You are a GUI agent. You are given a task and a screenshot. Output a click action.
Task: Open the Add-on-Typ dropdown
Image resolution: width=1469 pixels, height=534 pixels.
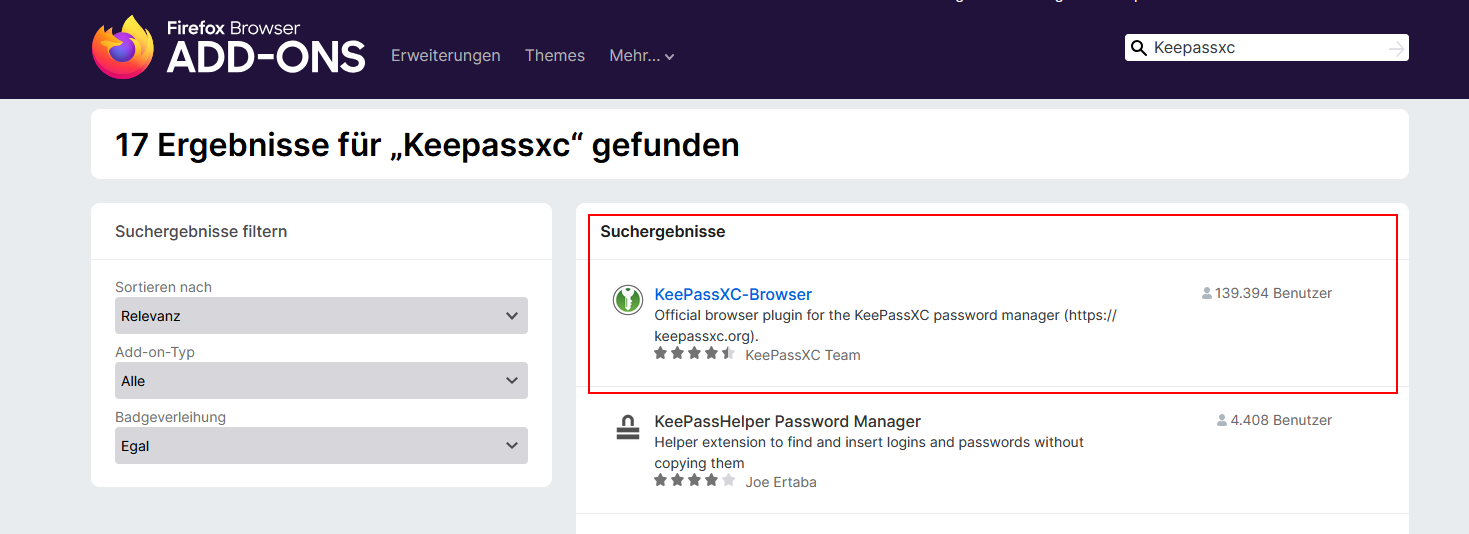tap(321, 381)
